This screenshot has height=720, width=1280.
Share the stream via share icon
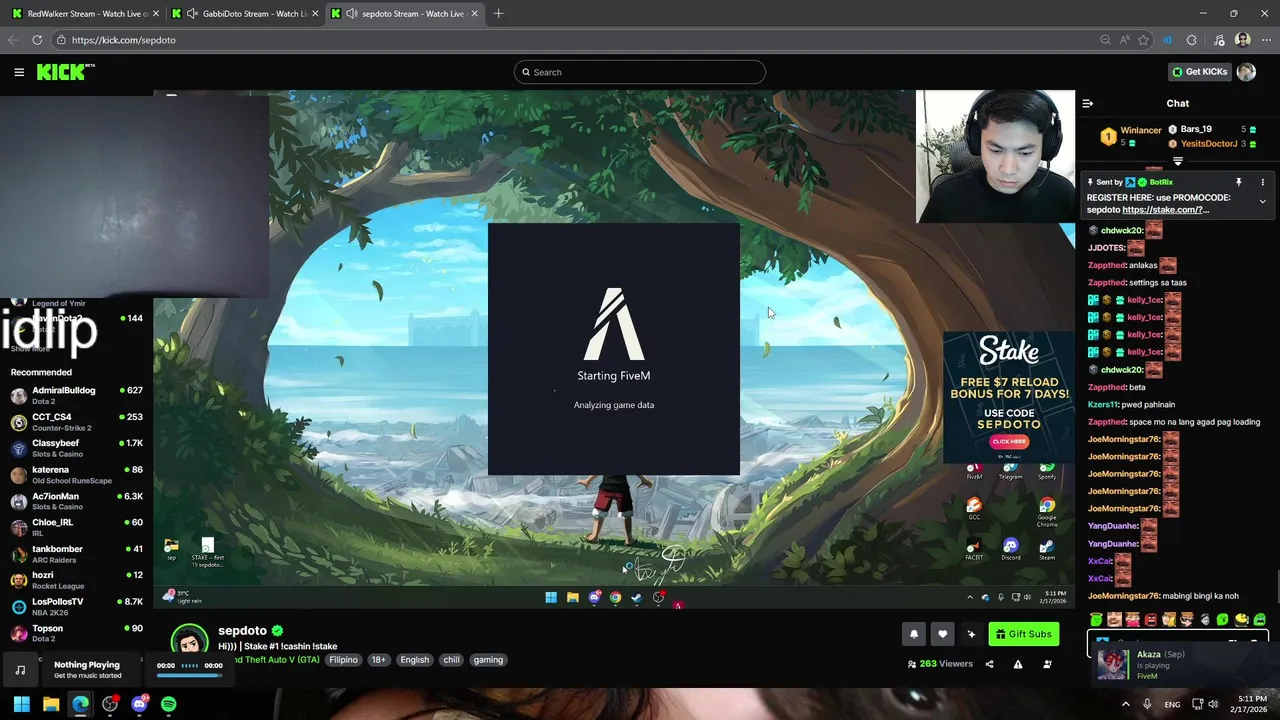pos(989,664)
